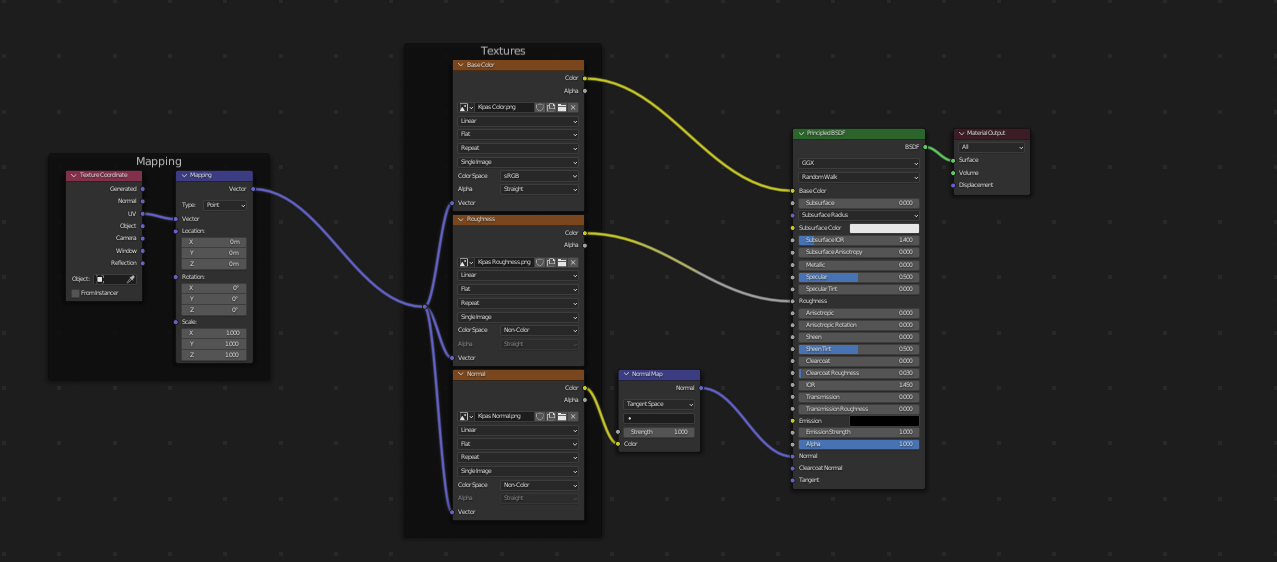This screenshot has height=562, width=1277.
Task: Collapse the Principled BSDF node
Action: (x=801, y=133)
